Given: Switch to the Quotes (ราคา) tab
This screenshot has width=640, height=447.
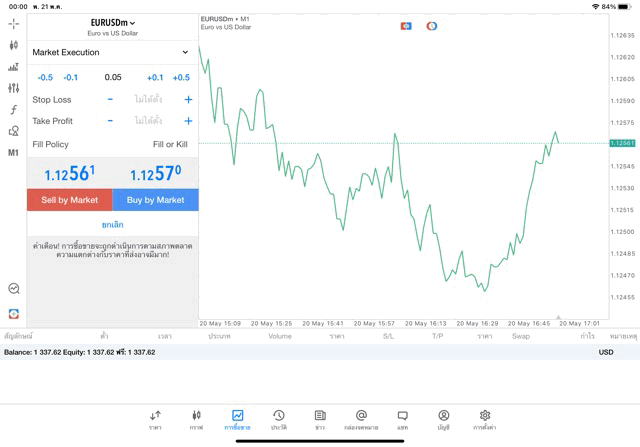Looking at the screenshot, I should click(x=155, y=419).
